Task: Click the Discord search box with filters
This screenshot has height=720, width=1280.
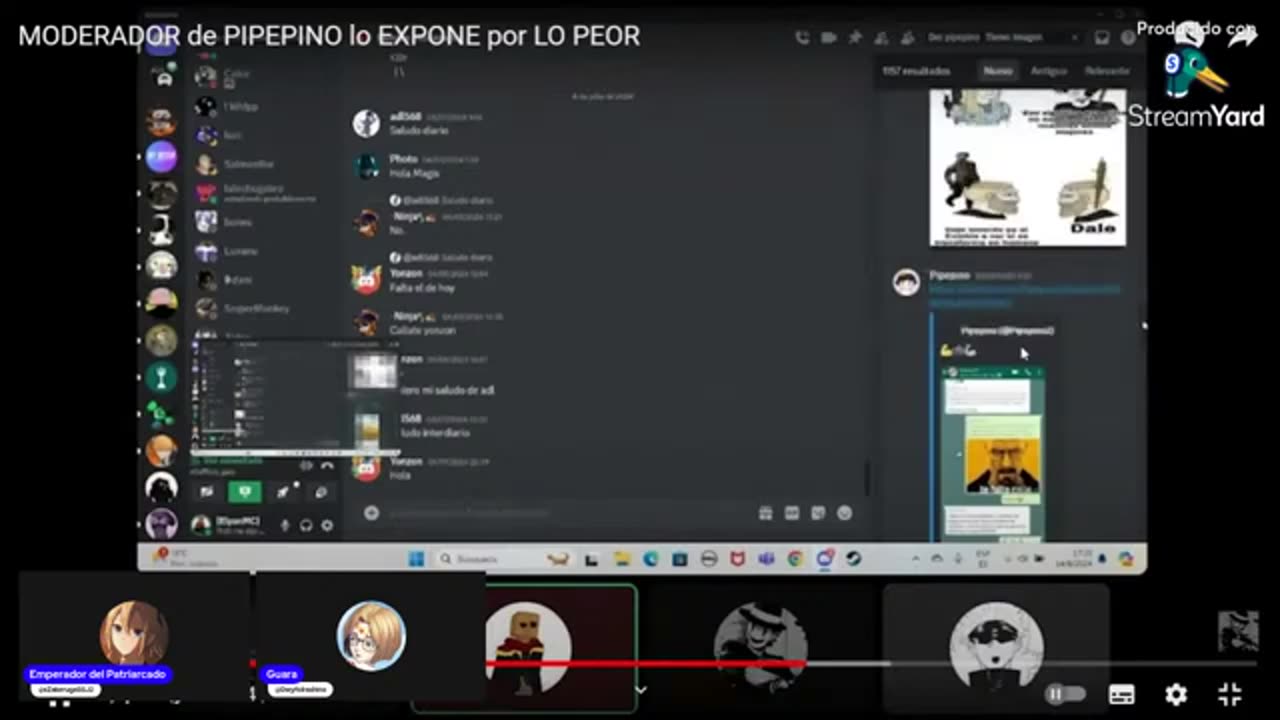Action: tap(1003, 37)
